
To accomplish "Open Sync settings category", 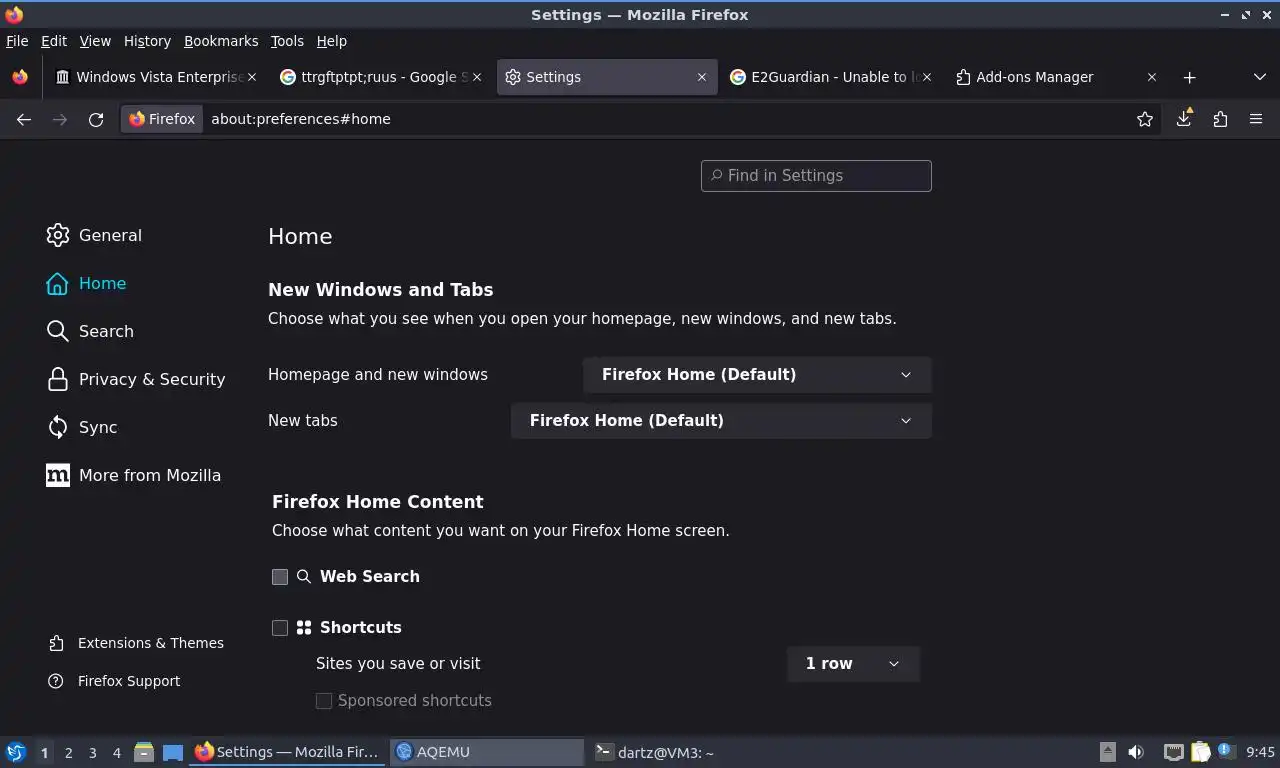I will pyautogui.click(x=82, y=427).
